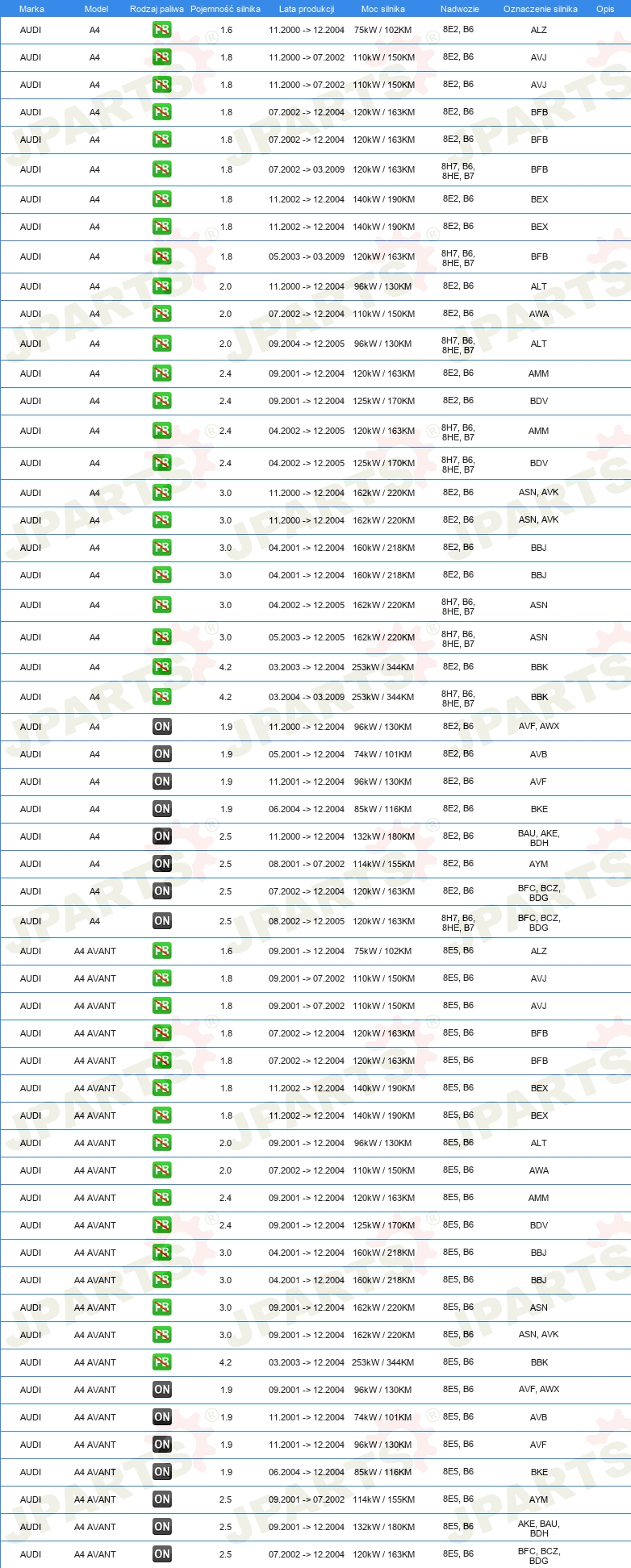Screen dimensions: 631x1568
Task: Select the diesel ON icon in the A4 AVANT AYM row
Action: click(162, 1499)
